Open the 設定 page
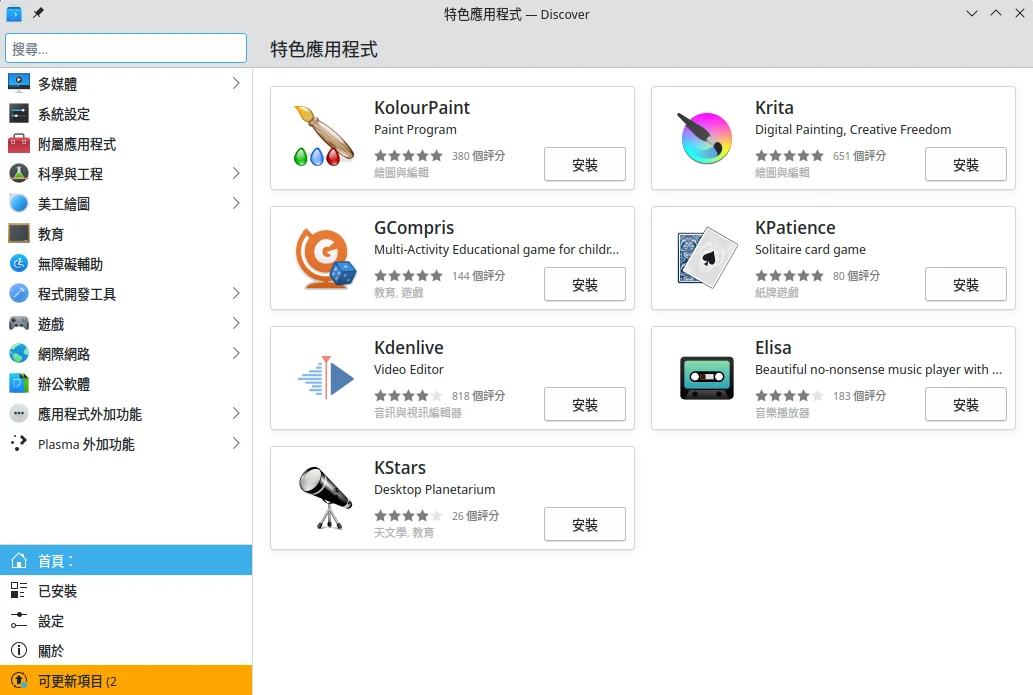Screen dimensions: 1033x695 [x=126, y=621]
